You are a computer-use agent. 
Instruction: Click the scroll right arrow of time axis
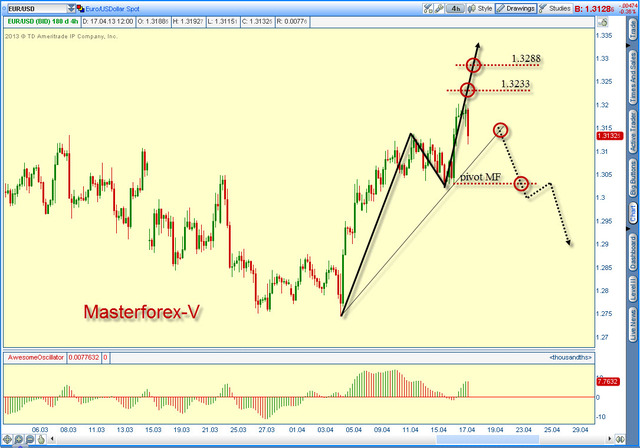click(x=609, y=439)
